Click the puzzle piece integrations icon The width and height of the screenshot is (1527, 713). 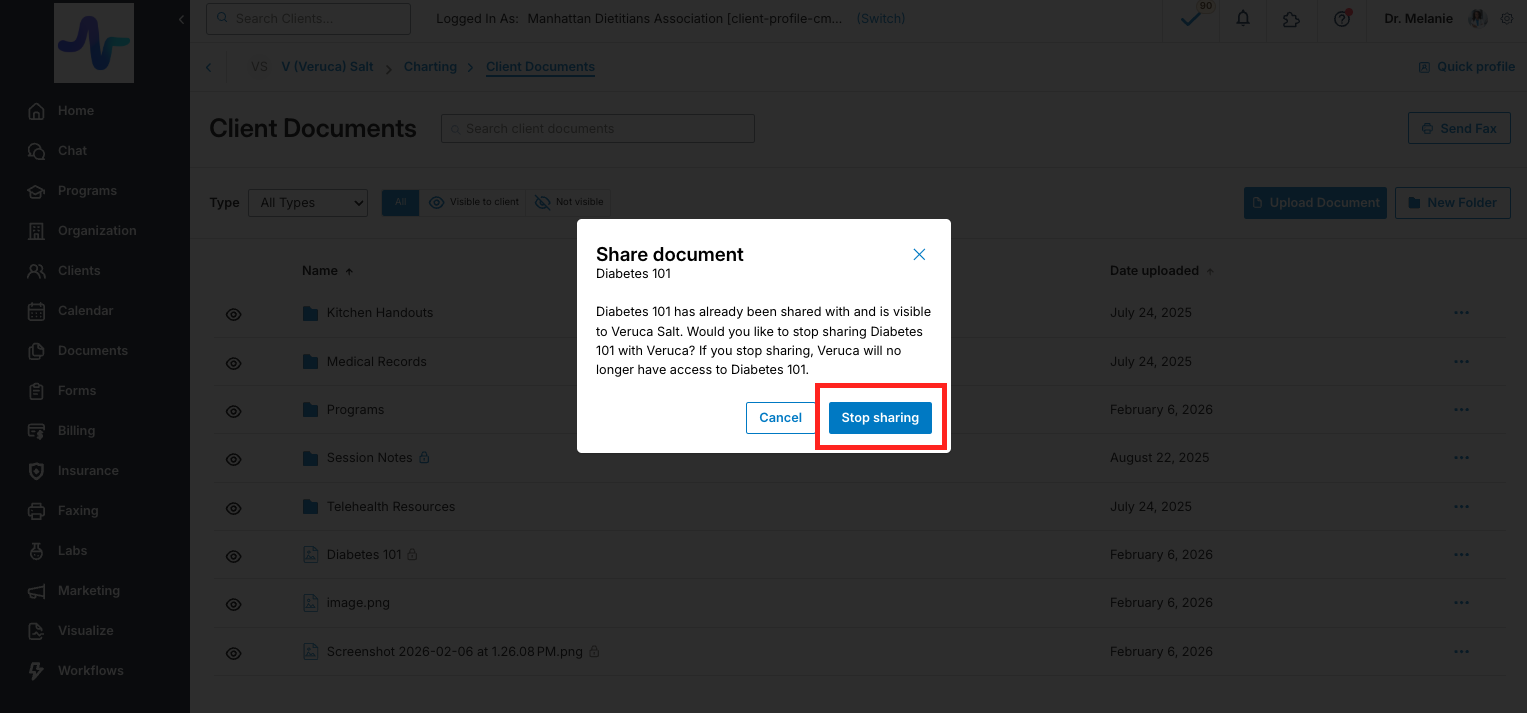coord(1291,19)
